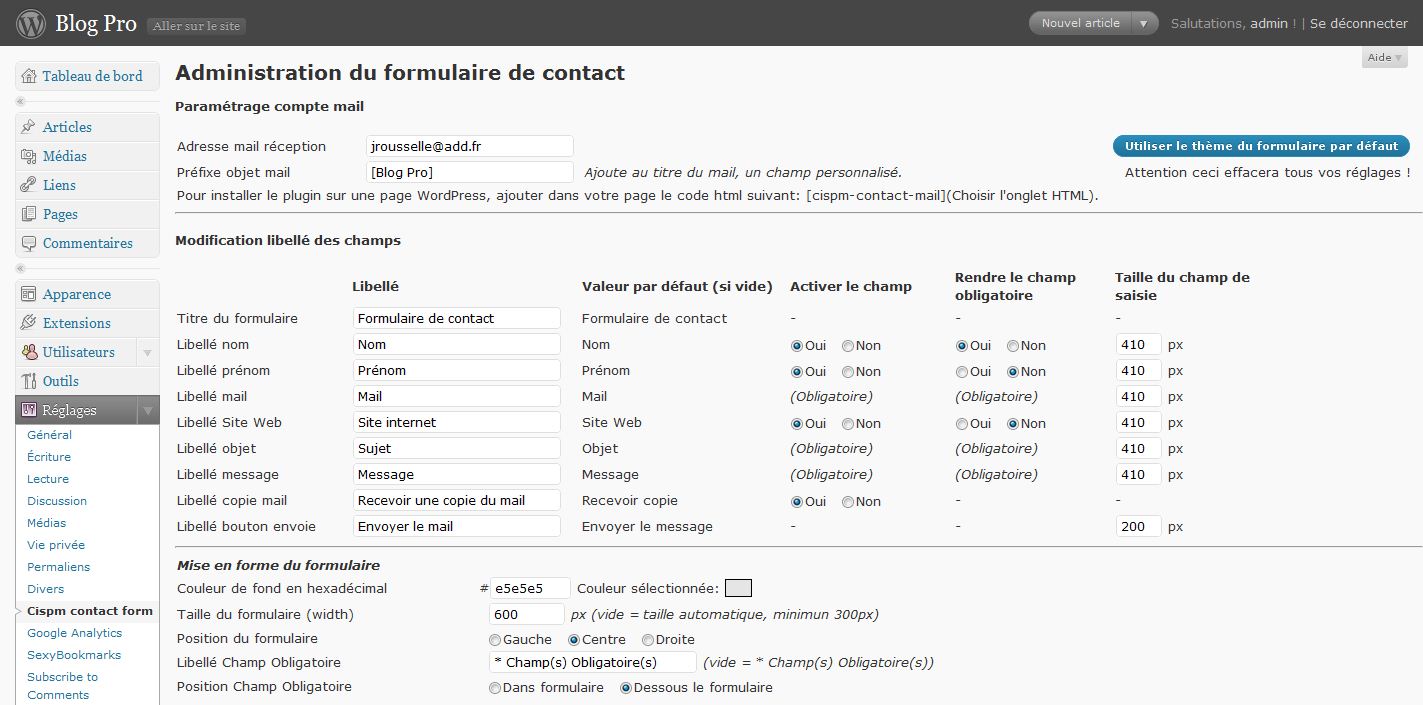1423x705 pixels.
Task: Open the Nouvel article dropdown arrow
Action: (1144, 24)
